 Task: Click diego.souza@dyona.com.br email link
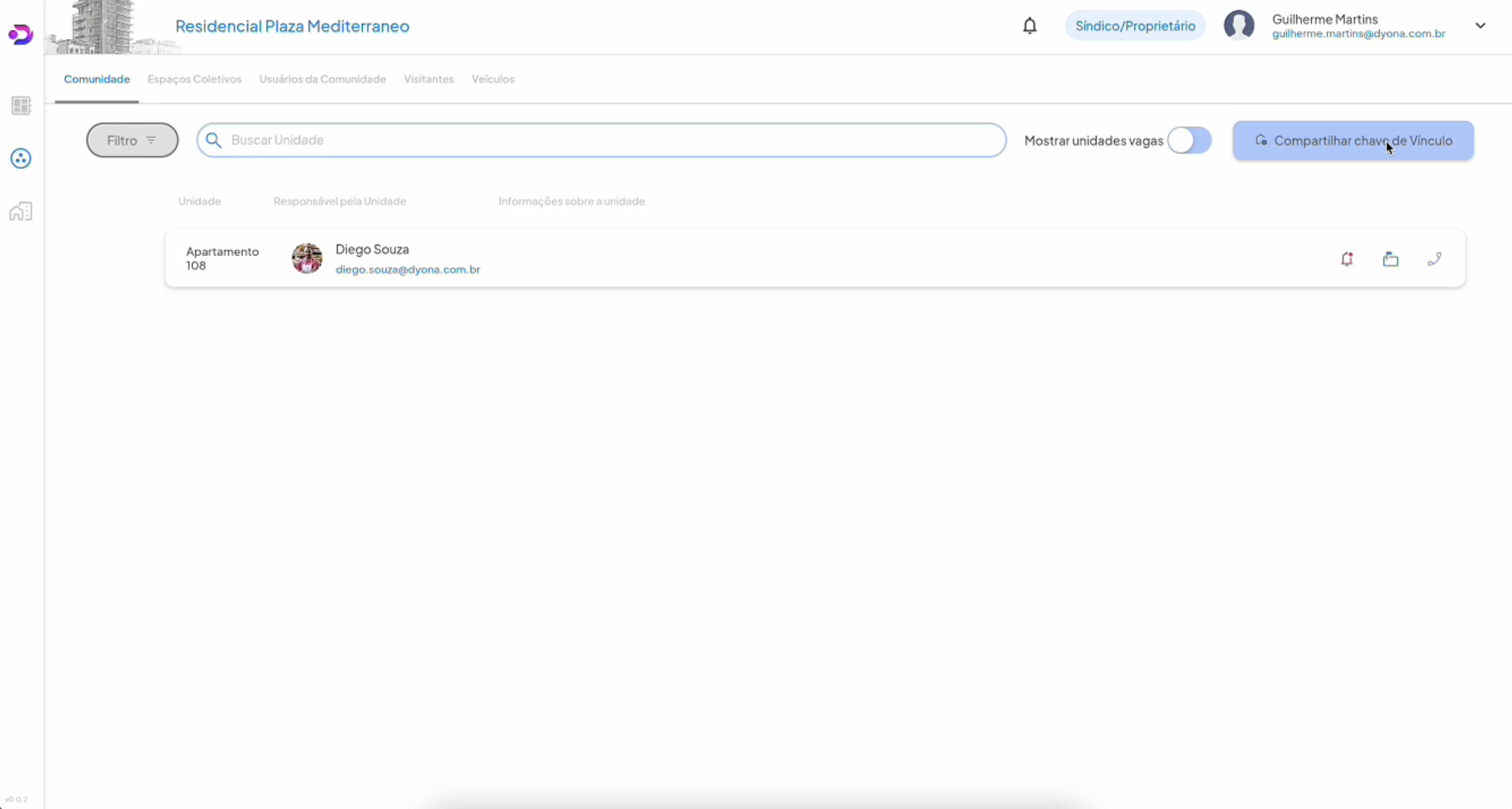pyautogui.click(x=407, y=270)
